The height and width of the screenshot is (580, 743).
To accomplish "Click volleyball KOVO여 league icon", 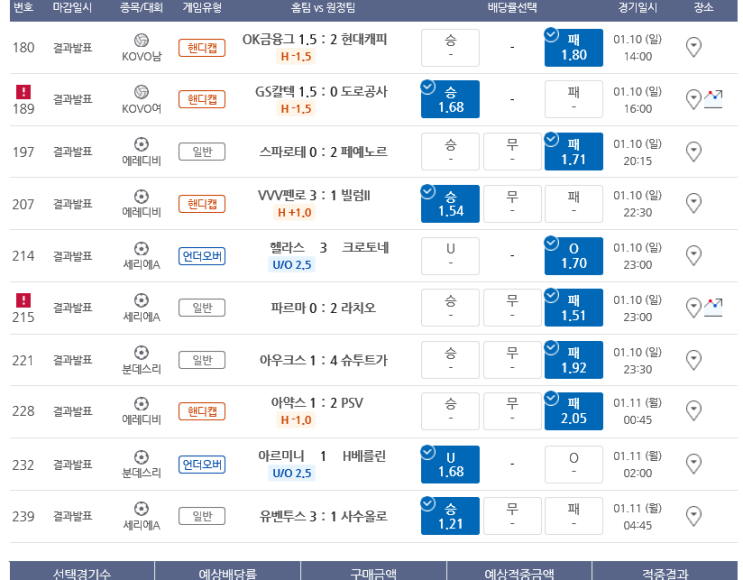I will pos(141,92).
